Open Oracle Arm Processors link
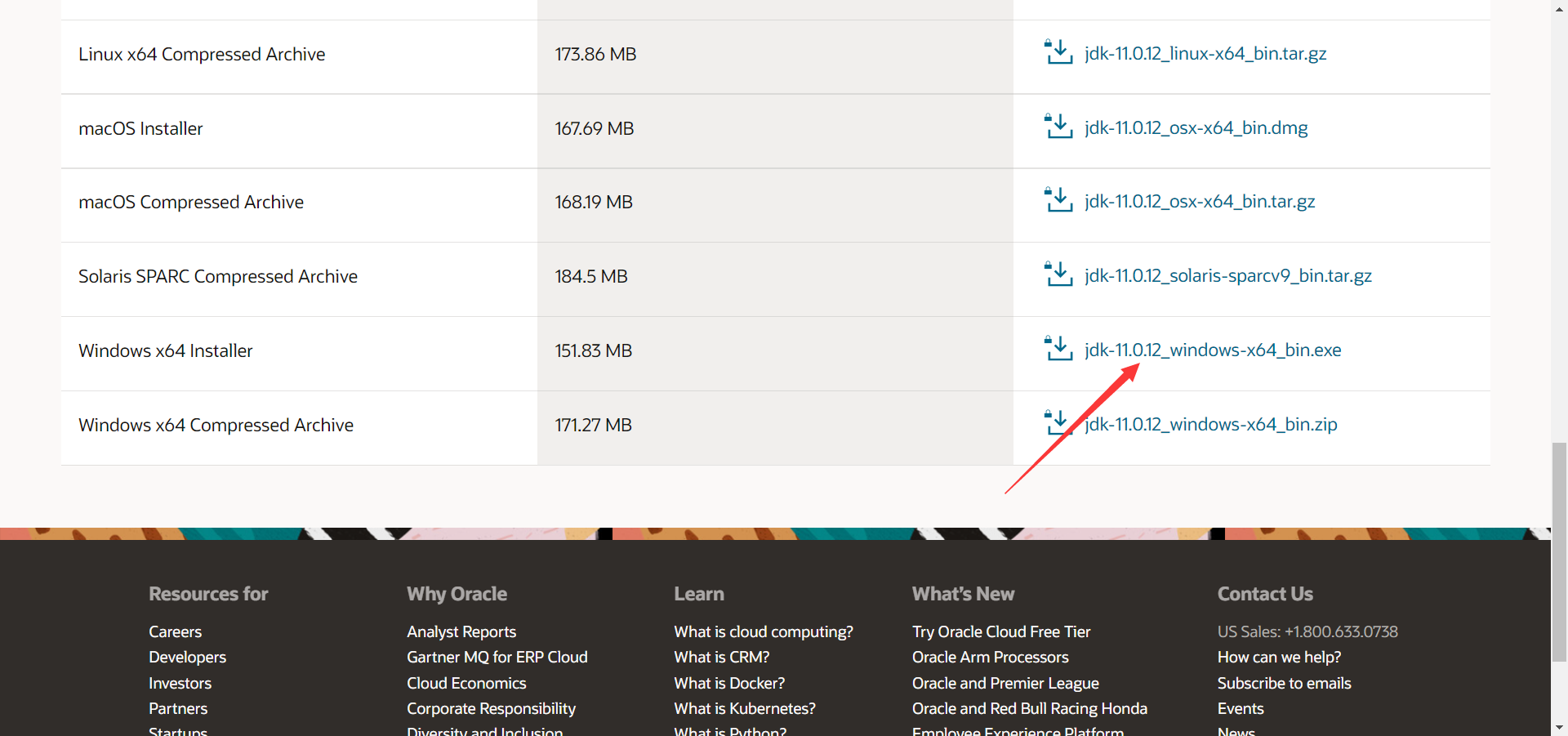The width and height of the screenshot is (1568, 736). 990,657
